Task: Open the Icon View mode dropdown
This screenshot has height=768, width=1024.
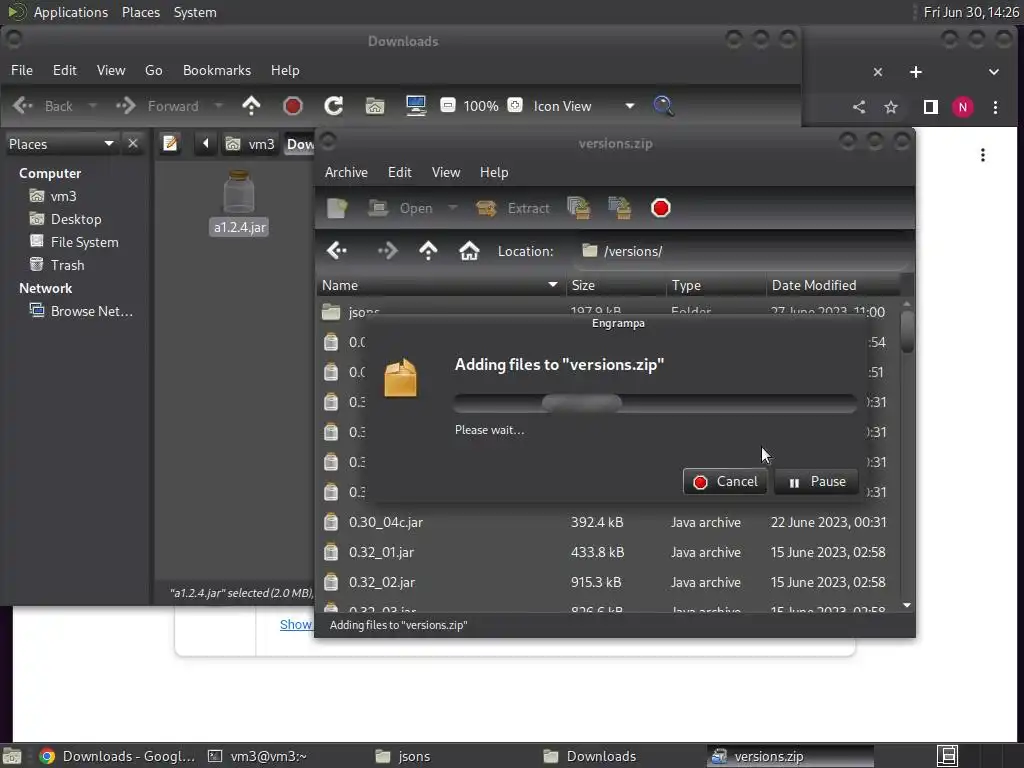Action: [x=583, y=106]
